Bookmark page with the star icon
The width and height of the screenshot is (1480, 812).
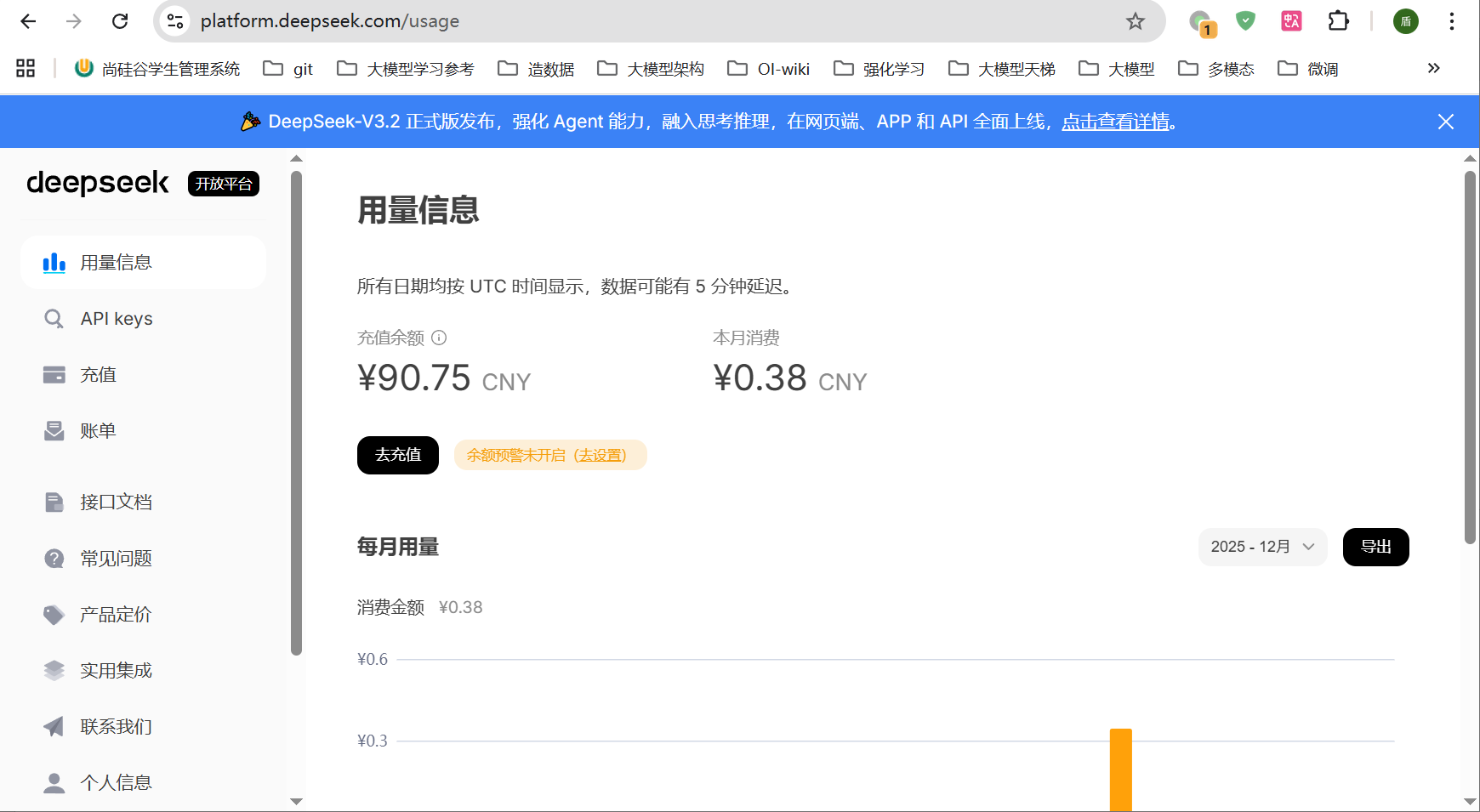pos(1136,21)
